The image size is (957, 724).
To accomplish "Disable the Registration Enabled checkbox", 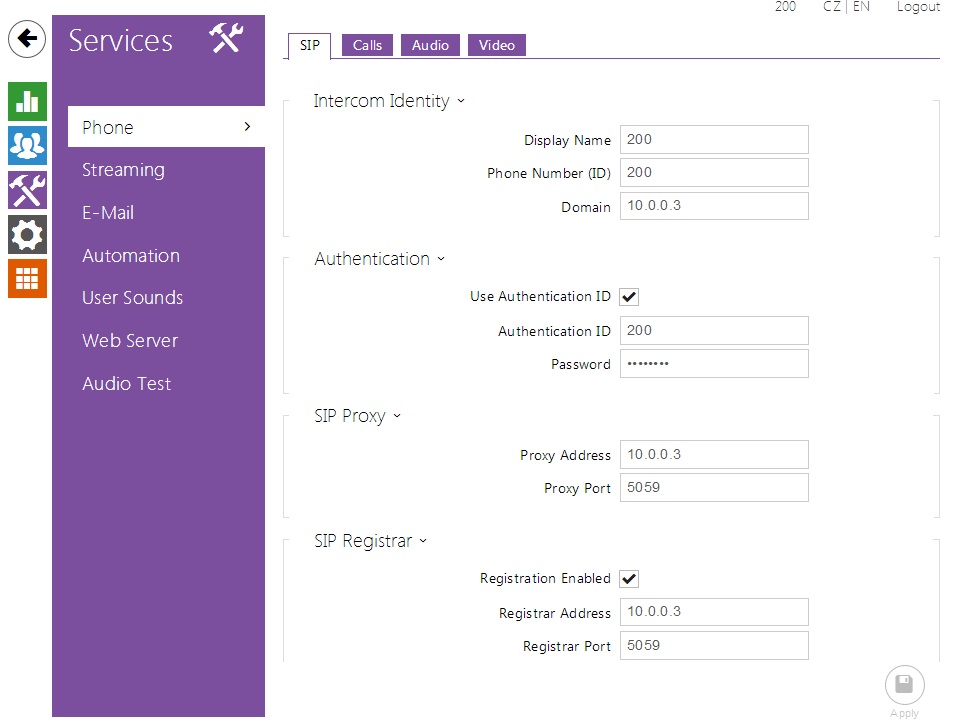I will pos(629,579).
